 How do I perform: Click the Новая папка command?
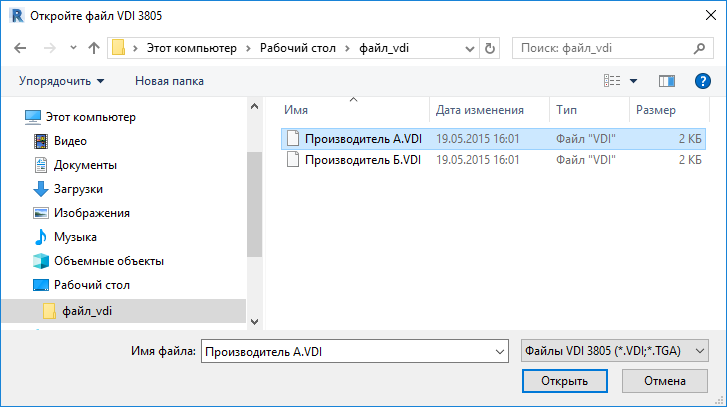169,81
